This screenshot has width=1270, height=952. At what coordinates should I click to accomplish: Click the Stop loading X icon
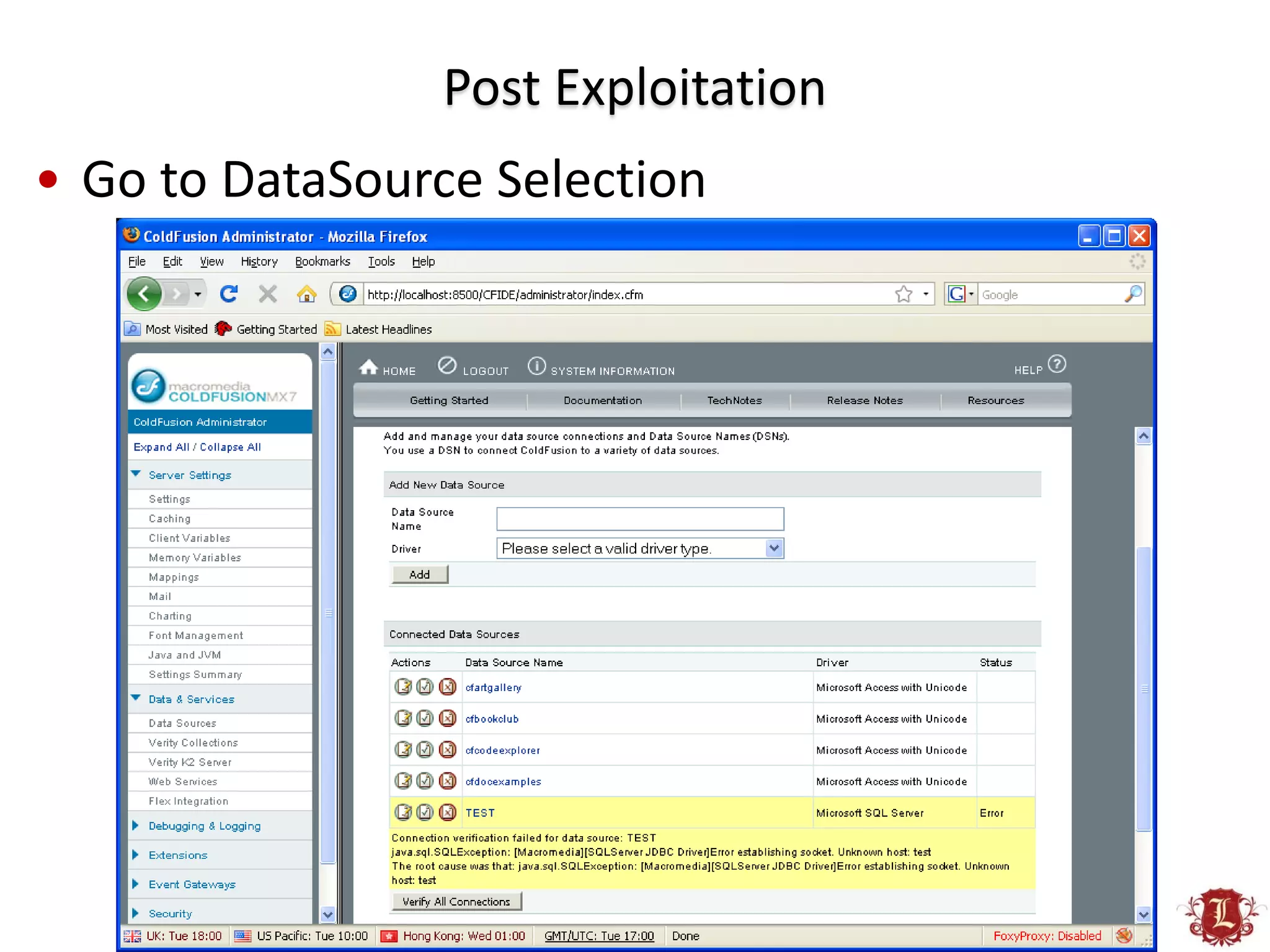(x=267, y=294)
